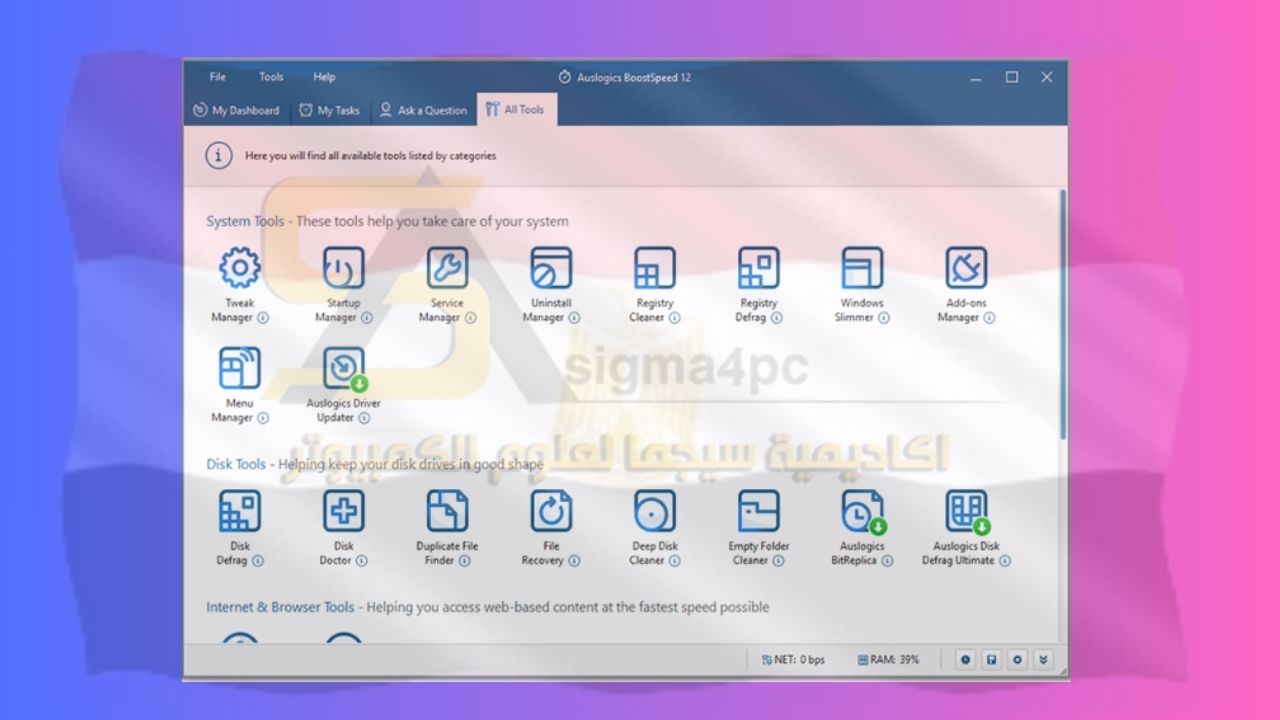Launch Startup Manager icon

[344, 268]
